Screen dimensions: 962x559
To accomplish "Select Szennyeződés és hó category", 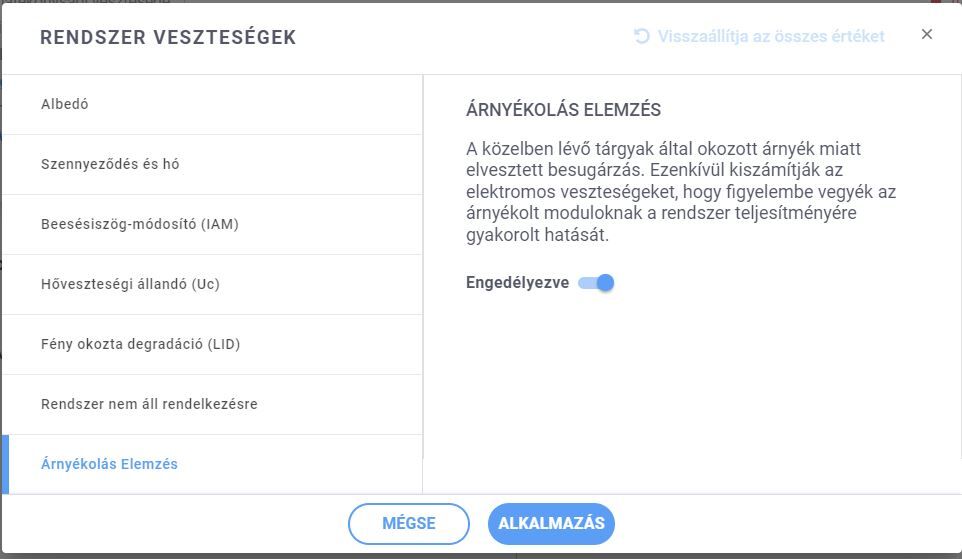I will 212,164.
